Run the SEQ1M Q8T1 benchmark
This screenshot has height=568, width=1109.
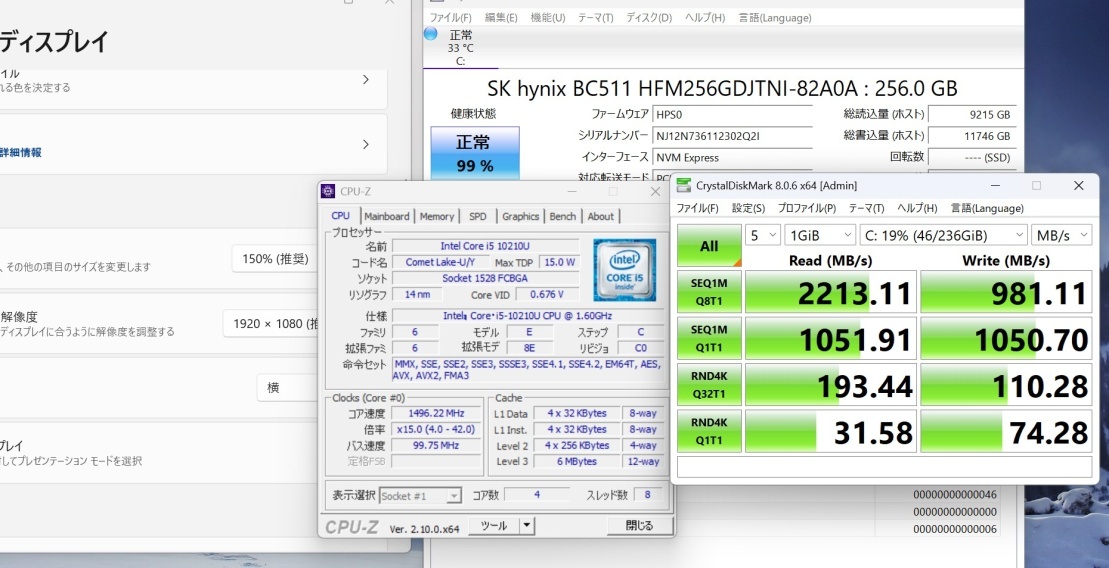[709, 291]
